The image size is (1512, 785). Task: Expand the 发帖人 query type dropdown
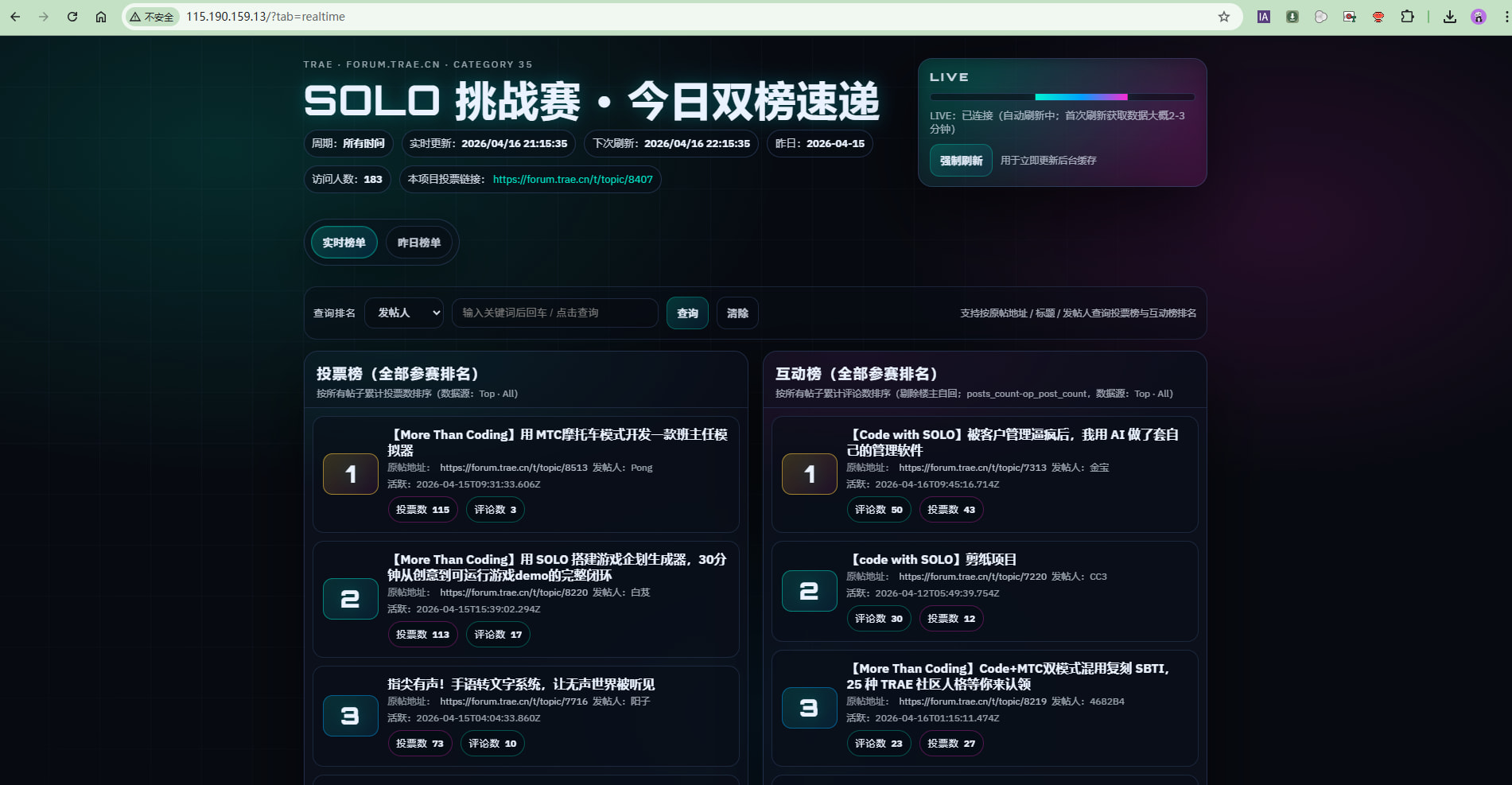(x=404, y=313)
